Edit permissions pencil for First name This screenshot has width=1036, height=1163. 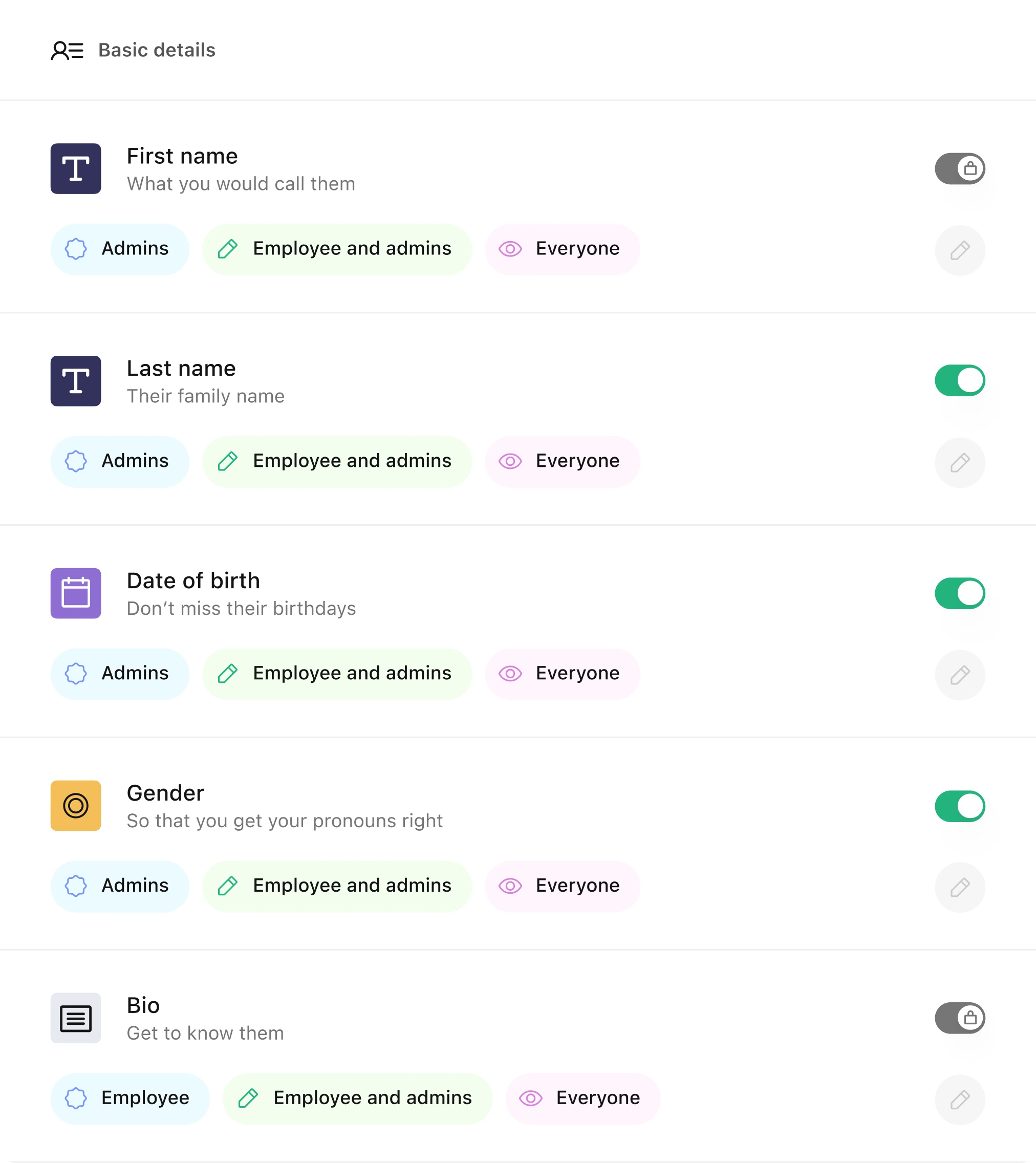pyautogui.click(x=960, y=250)
